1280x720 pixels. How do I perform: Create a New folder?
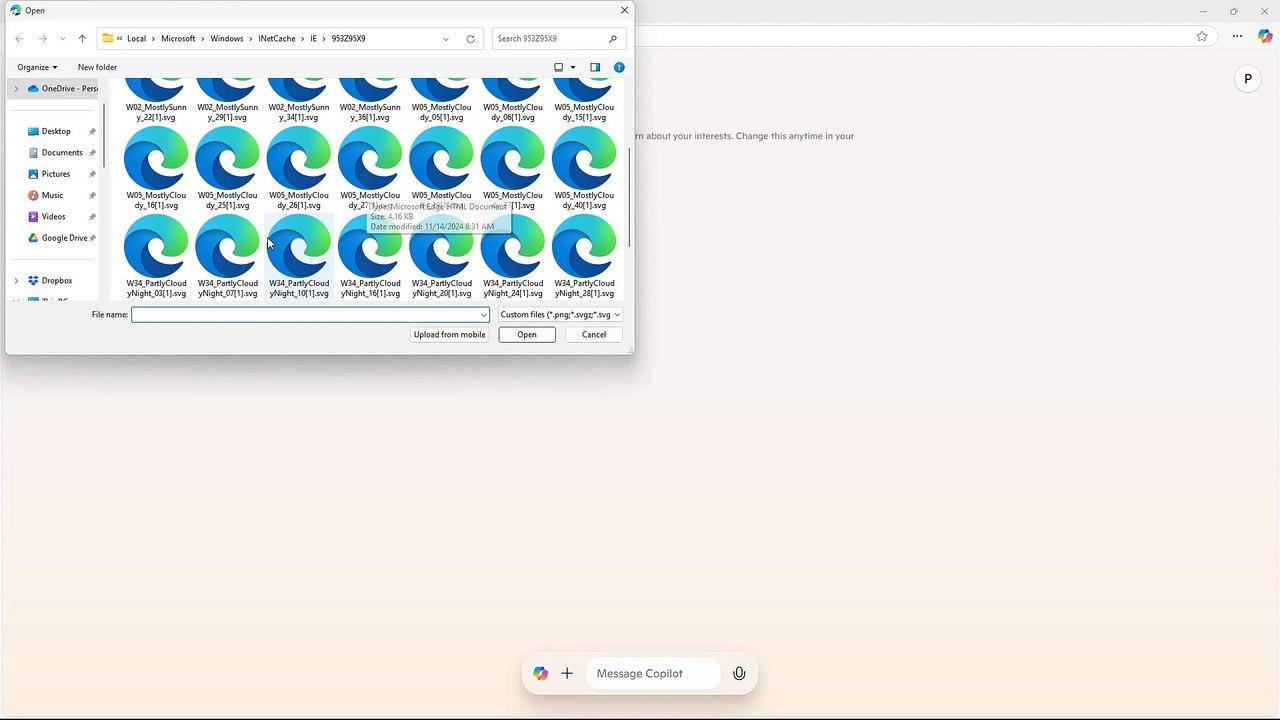(x=97, y=67)
